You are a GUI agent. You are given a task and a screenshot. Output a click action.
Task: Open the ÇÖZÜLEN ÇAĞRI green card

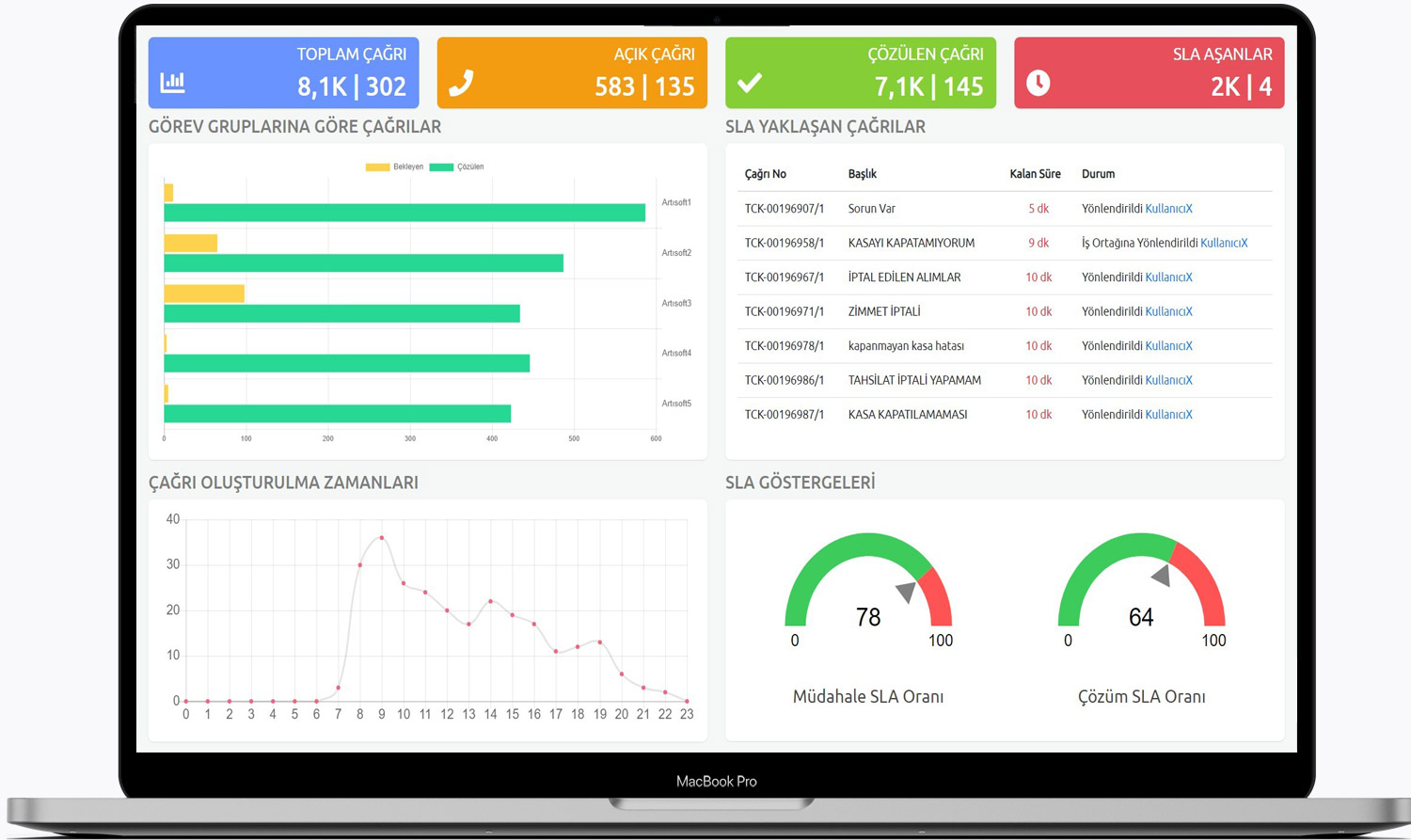tap(861, 72)
